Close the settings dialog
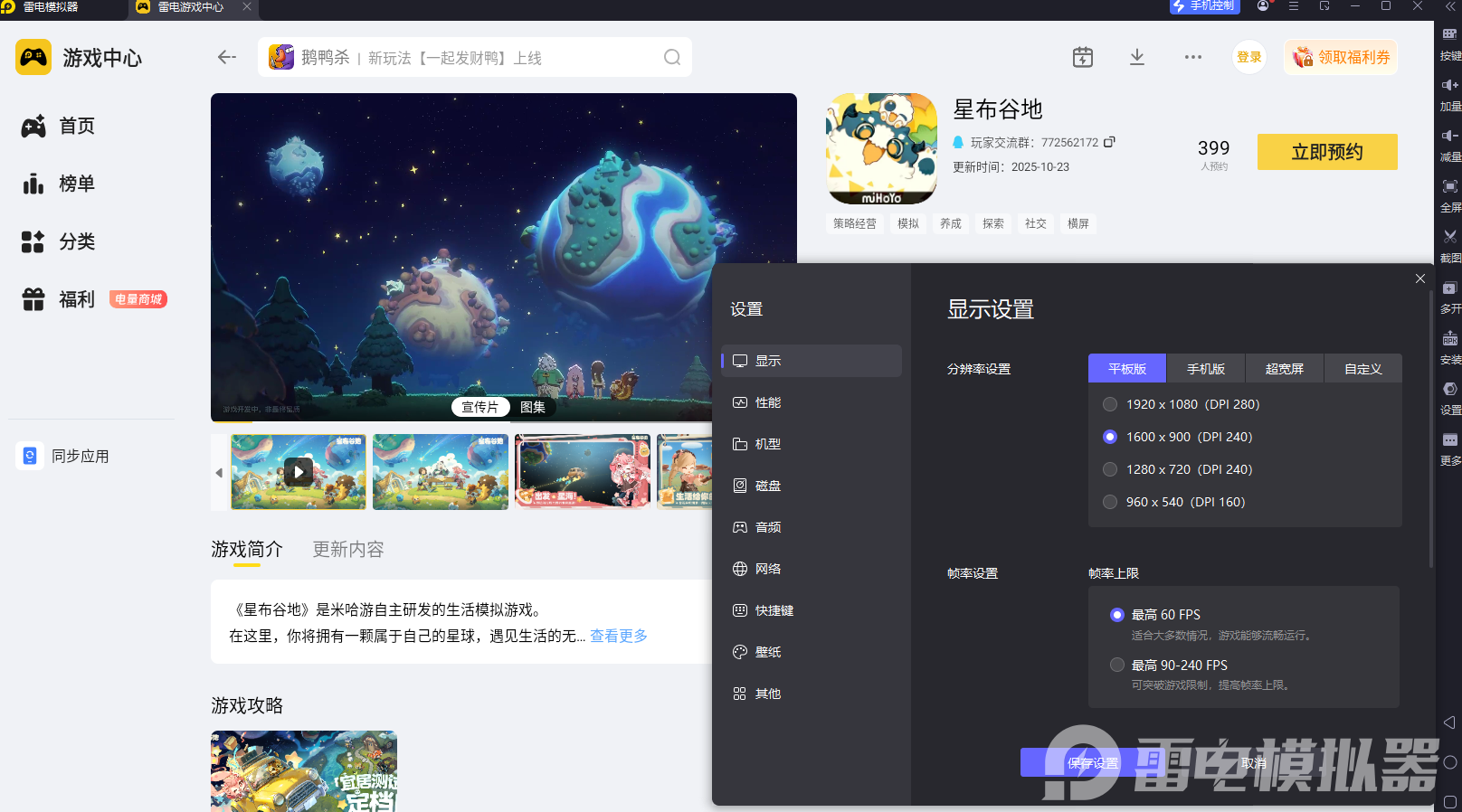Screen dimensions: 1462x812 tap(1419, 279)
